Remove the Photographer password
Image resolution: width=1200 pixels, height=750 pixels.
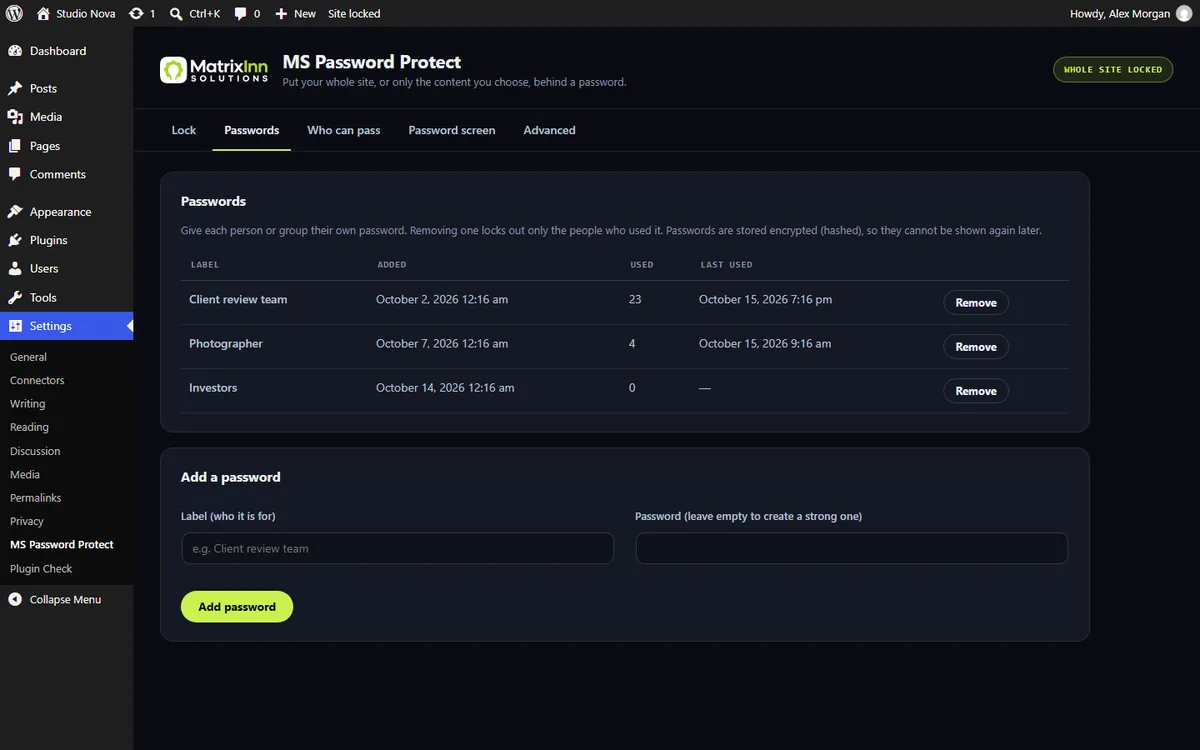[x=976, y=347]
